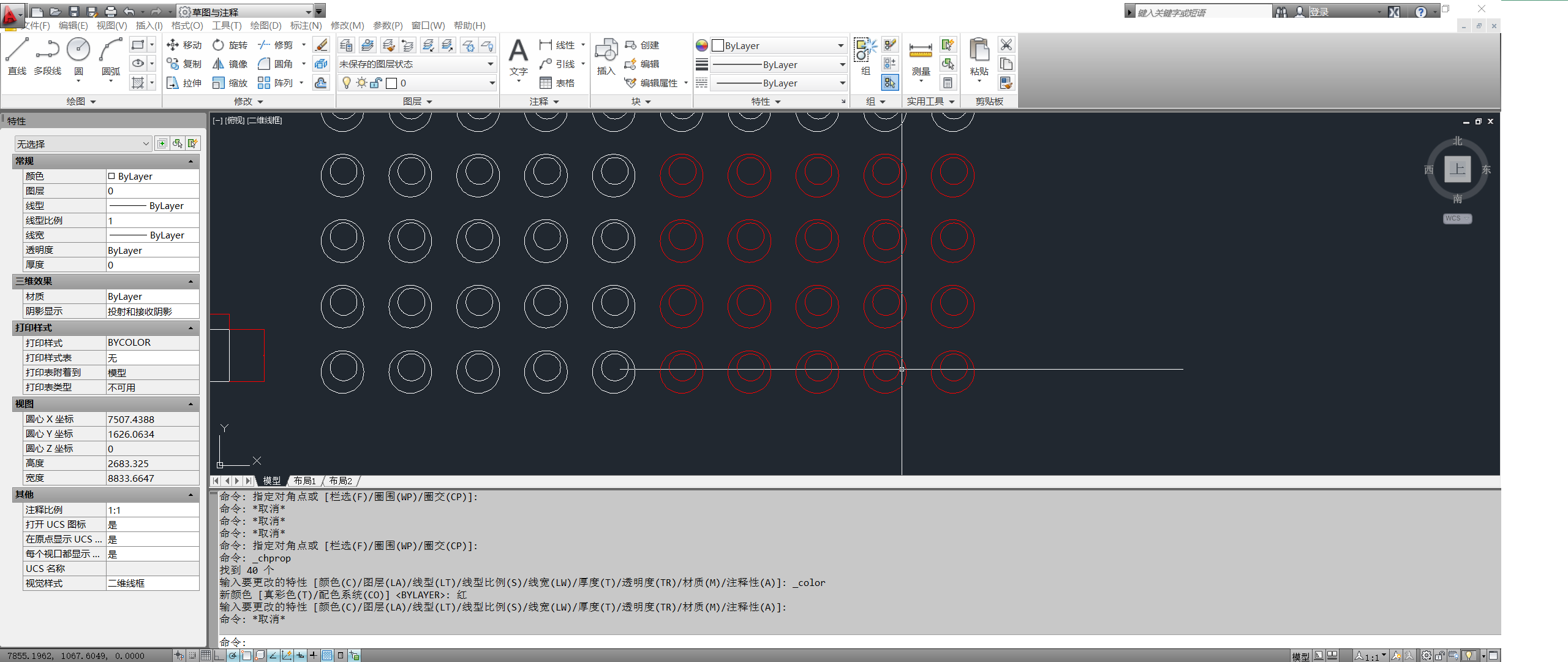Toggle the layer 0 lock icon
This screenshot has width=1568, height=662.
click(x=376, y=83)
